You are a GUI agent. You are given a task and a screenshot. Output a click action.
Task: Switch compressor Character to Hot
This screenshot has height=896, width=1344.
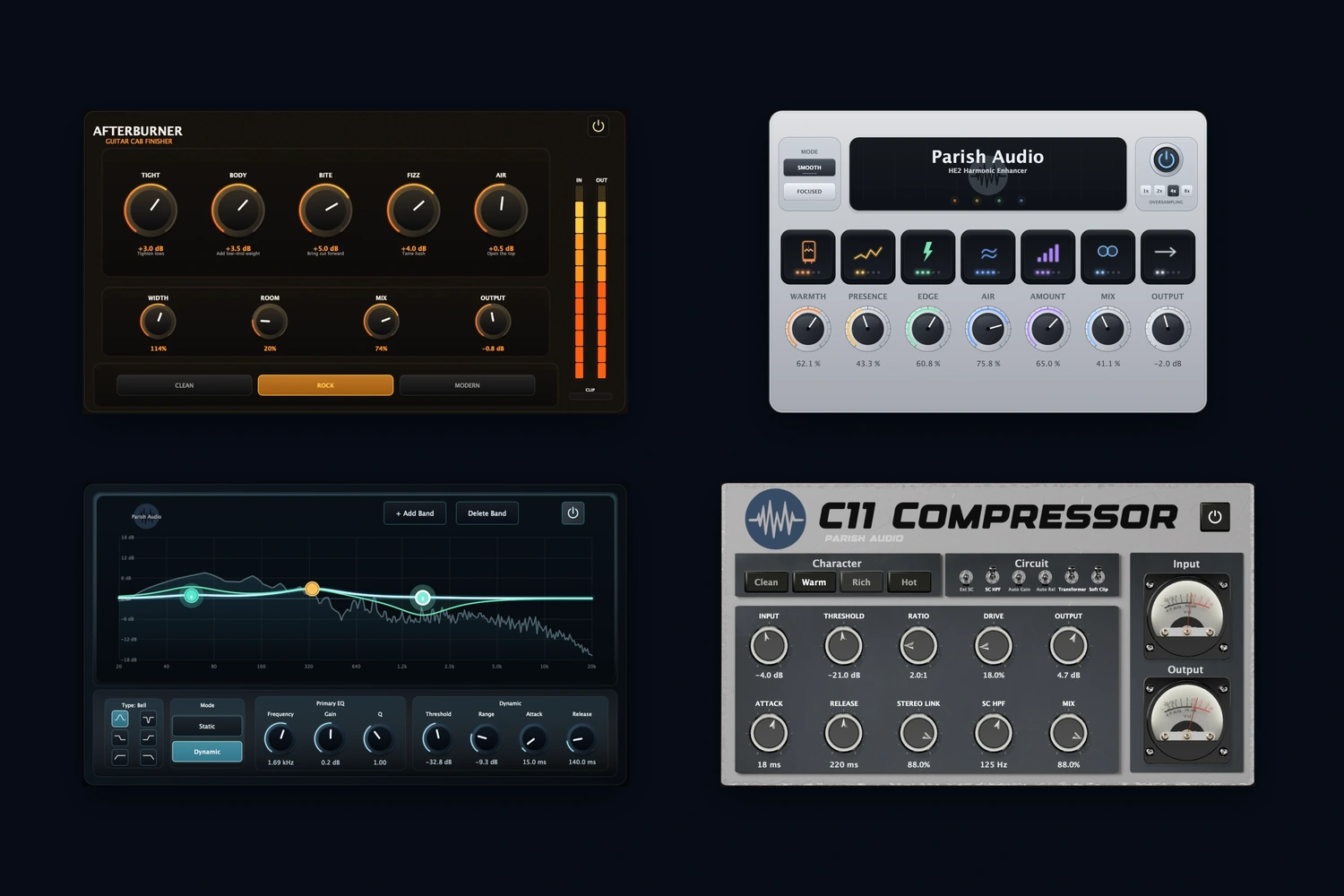point(909,582)
